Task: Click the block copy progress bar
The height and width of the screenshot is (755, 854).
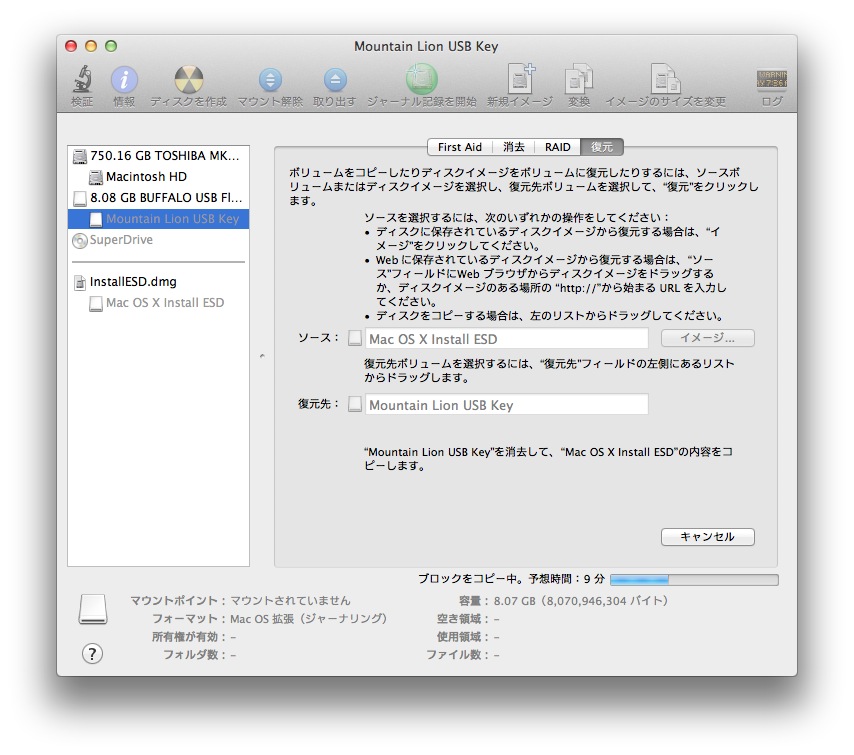Action: pos(694,580)
